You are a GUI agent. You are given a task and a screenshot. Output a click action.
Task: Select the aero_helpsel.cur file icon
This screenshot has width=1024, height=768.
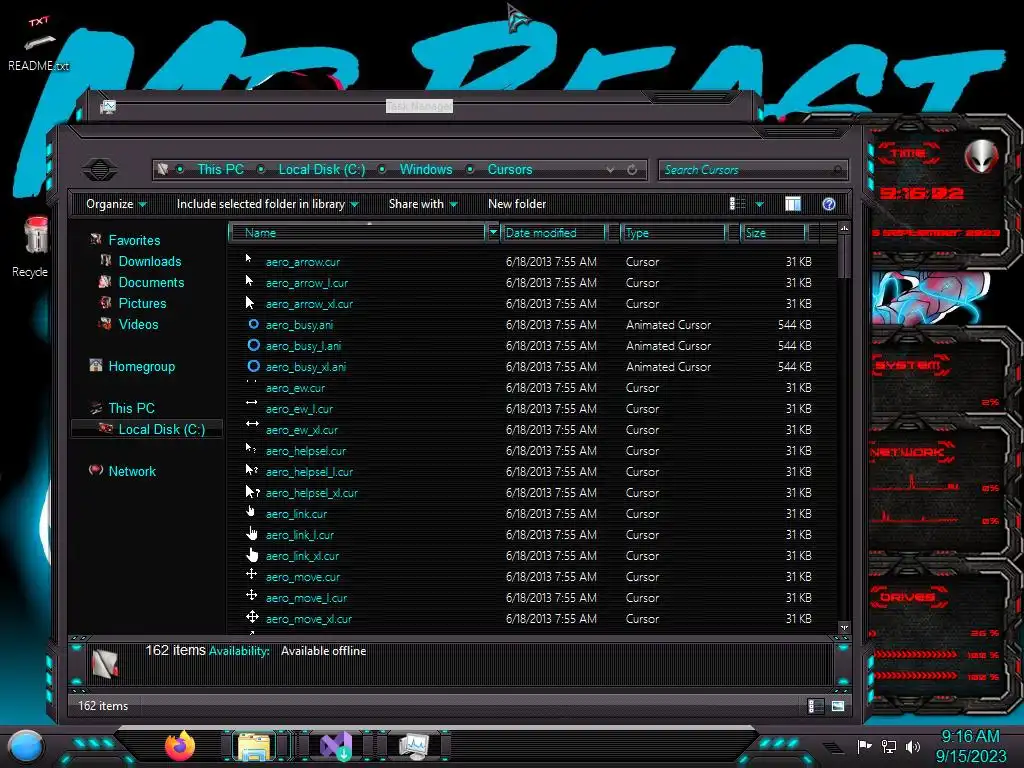point(251,448)
